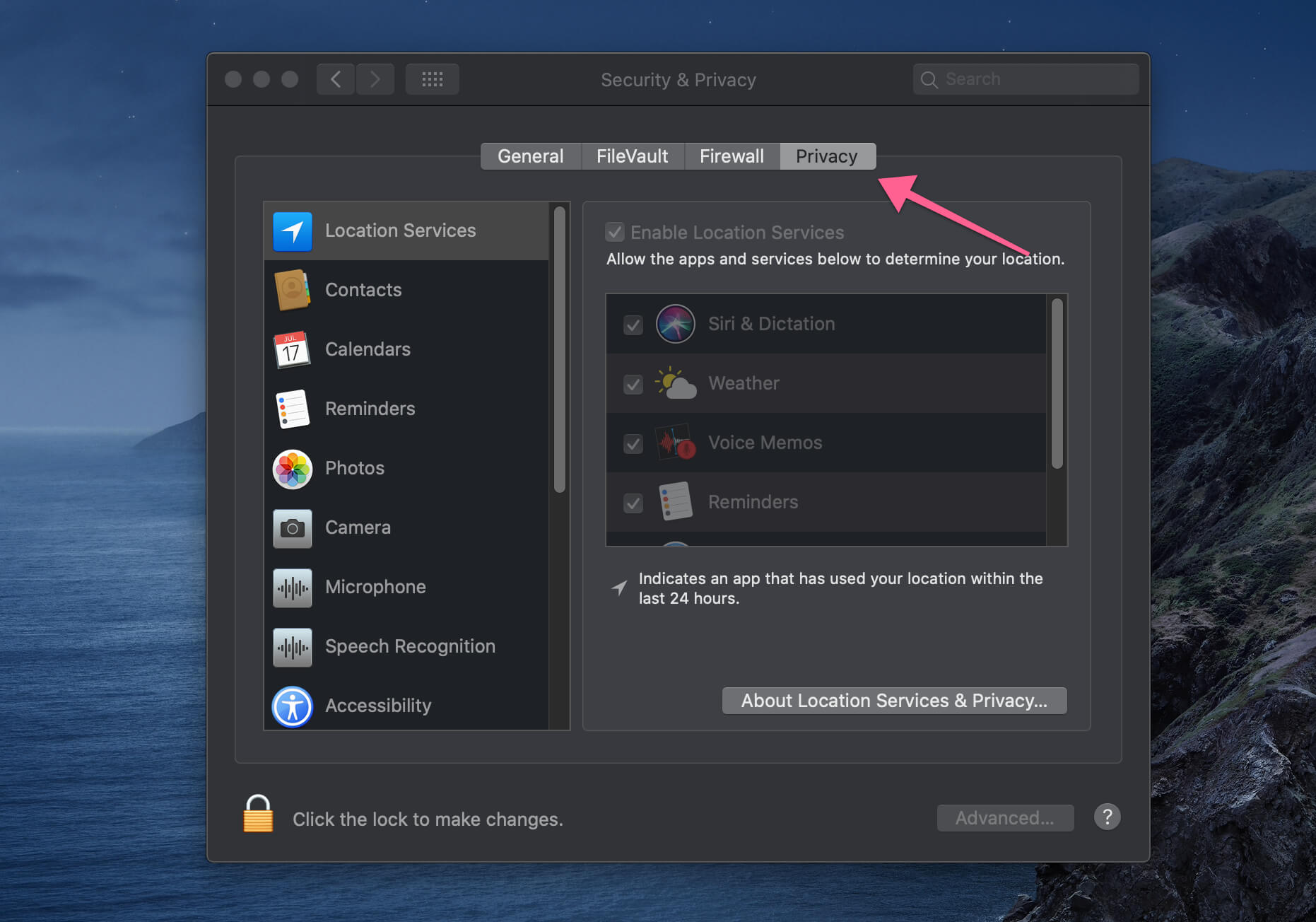Switch to the Firewall tab
The height and width of the screenshot is (922, 1316).
pyautogui.click(x=732, y=156)
